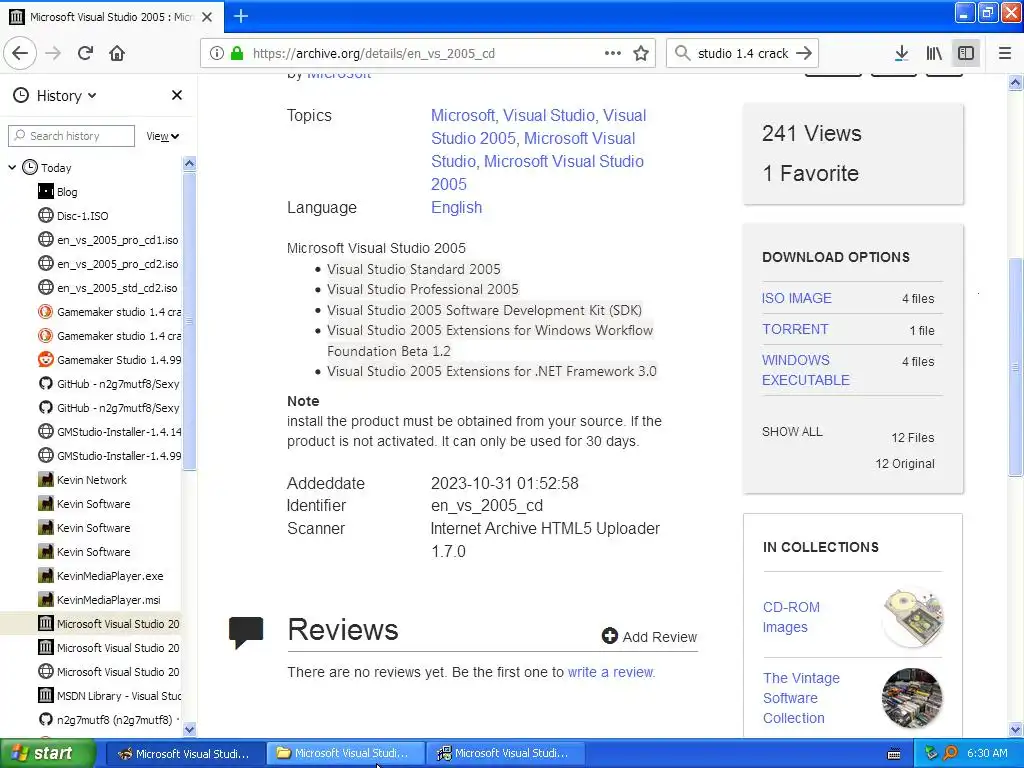Click the search magnifier icon

pyautogui.click(x=682, y=54)
